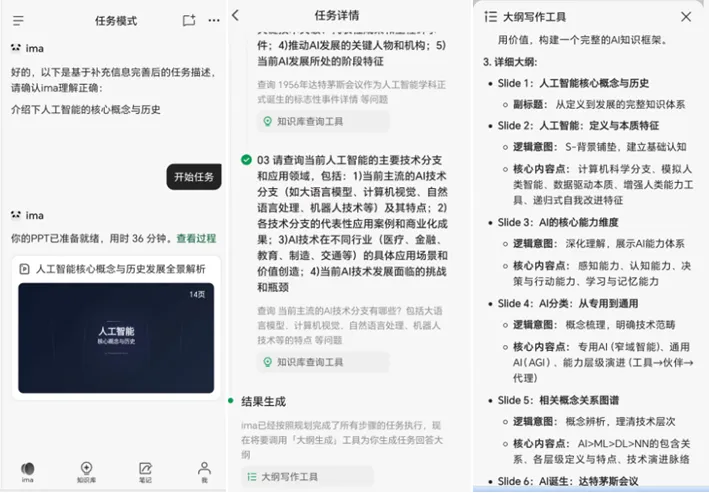This screenshot has height=493, width=709.
Task: Select Slide 5: 相关概念关系图谱 entry
Action: point(558,400)
